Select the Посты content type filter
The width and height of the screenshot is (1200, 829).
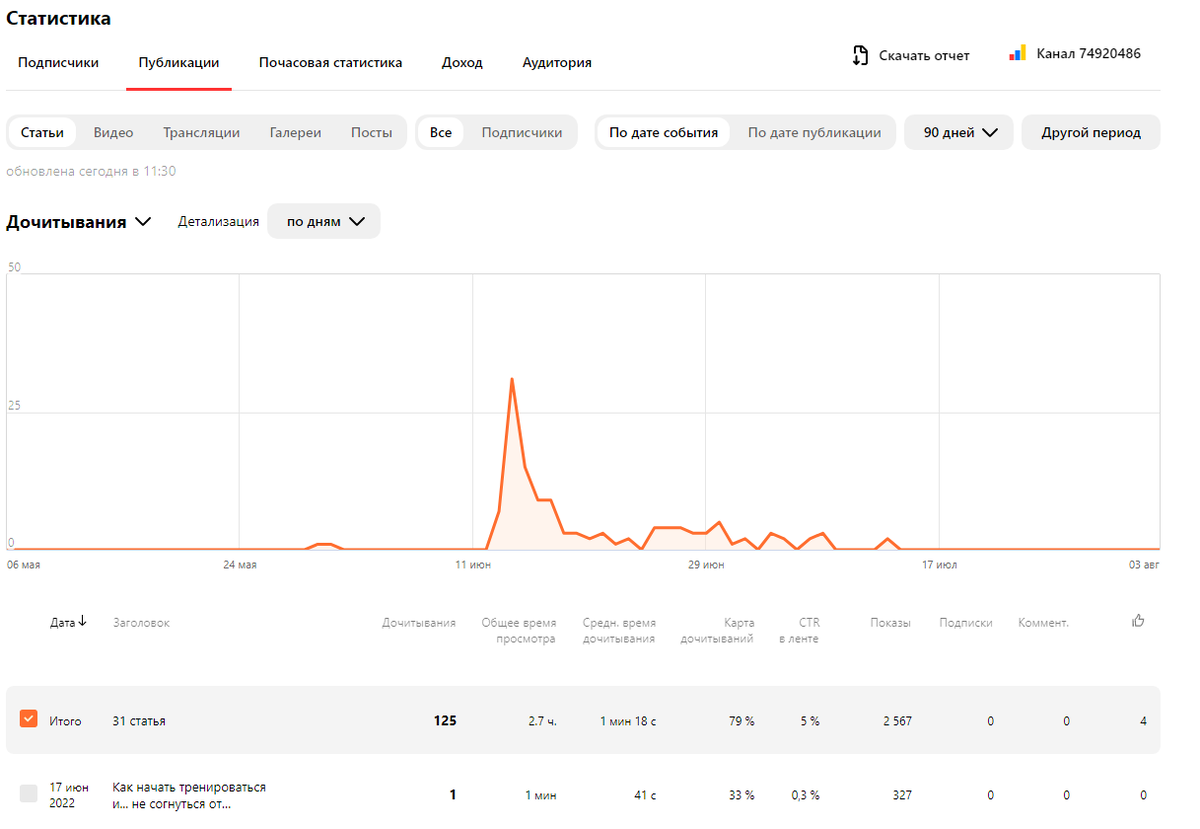click(x=371, y=132)
